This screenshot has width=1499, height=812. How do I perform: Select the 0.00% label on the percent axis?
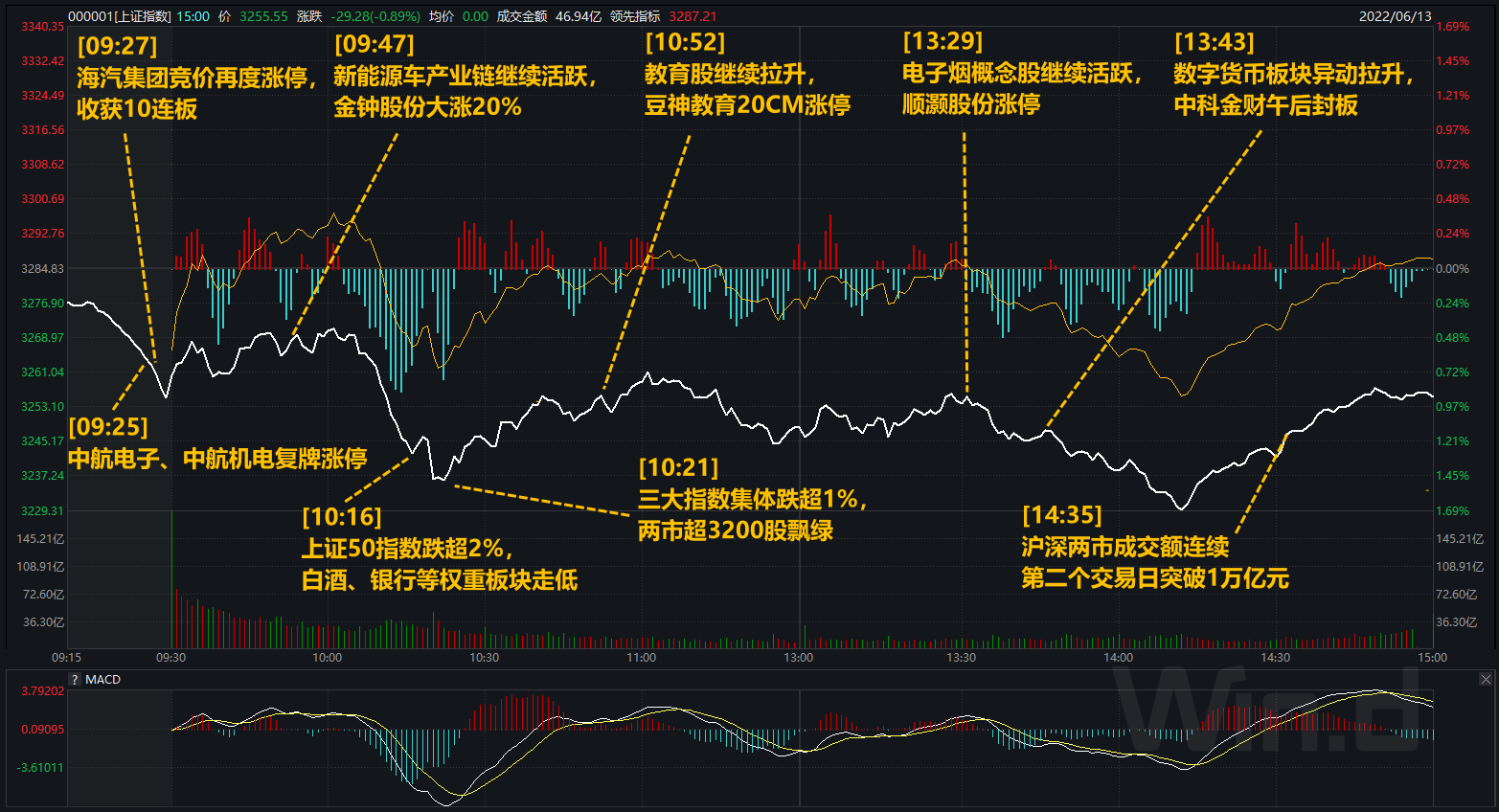point(1453,269)
